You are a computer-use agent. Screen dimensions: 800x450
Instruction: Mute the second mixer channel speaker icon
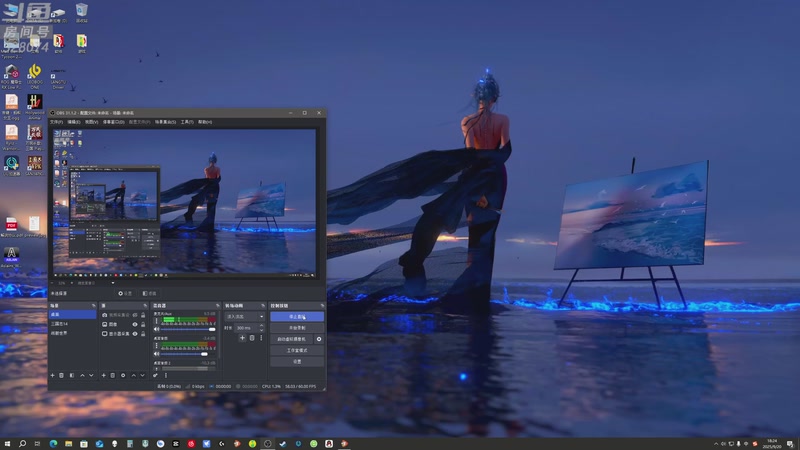pos(157,354)
